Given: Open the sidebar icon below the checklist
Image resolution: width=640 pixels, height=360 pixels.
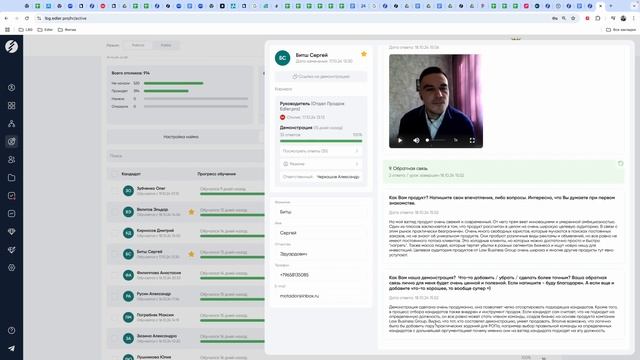Looking at the screenshot, I should pyautogui.click(x=11, y=213).
